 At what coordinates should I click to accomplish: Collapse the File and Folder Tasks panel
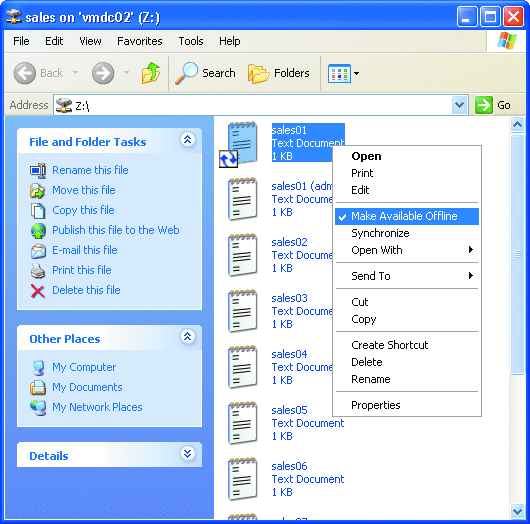(188, 139)
